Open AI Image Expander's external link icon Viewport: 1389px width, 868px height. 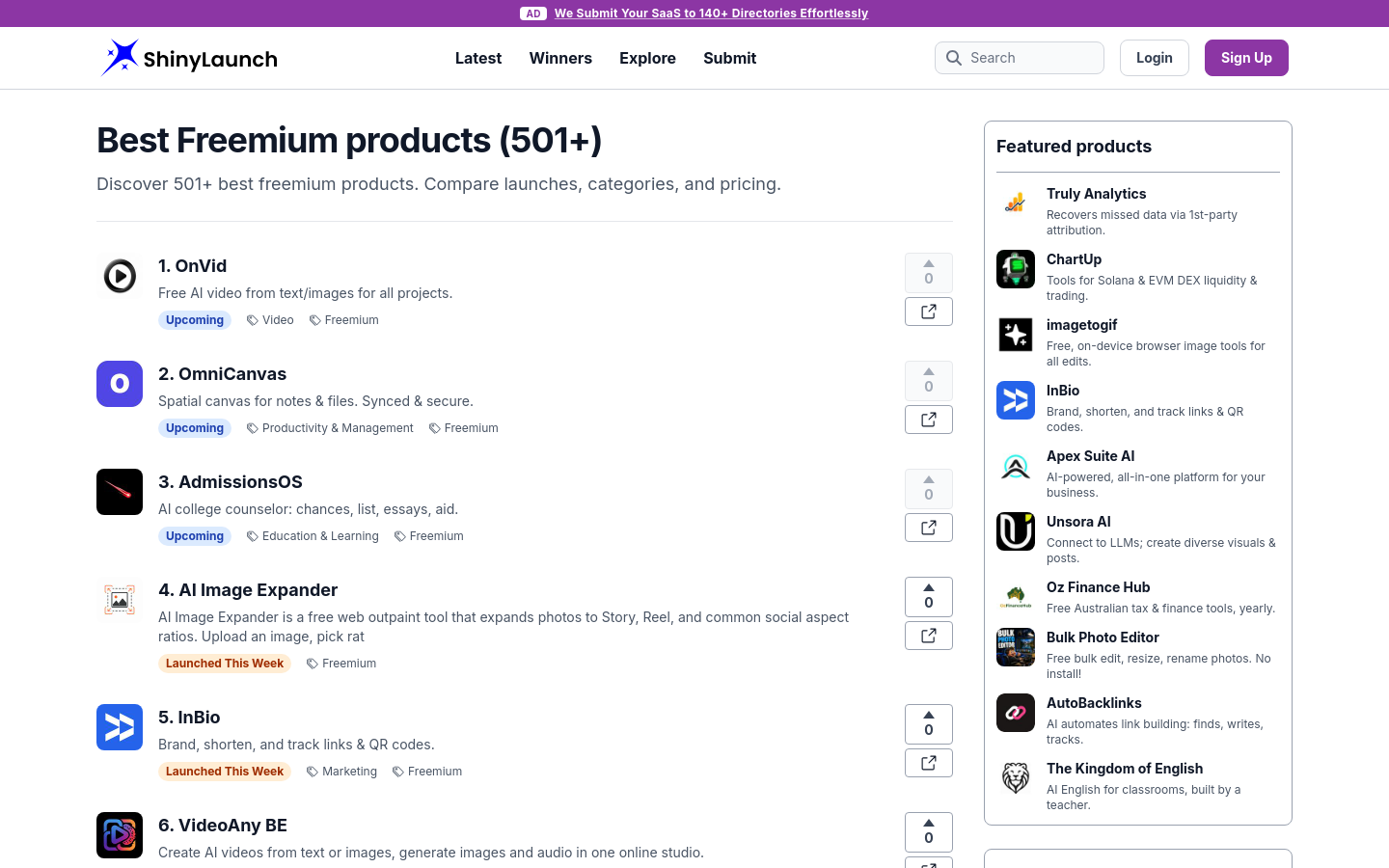(929, 636)
